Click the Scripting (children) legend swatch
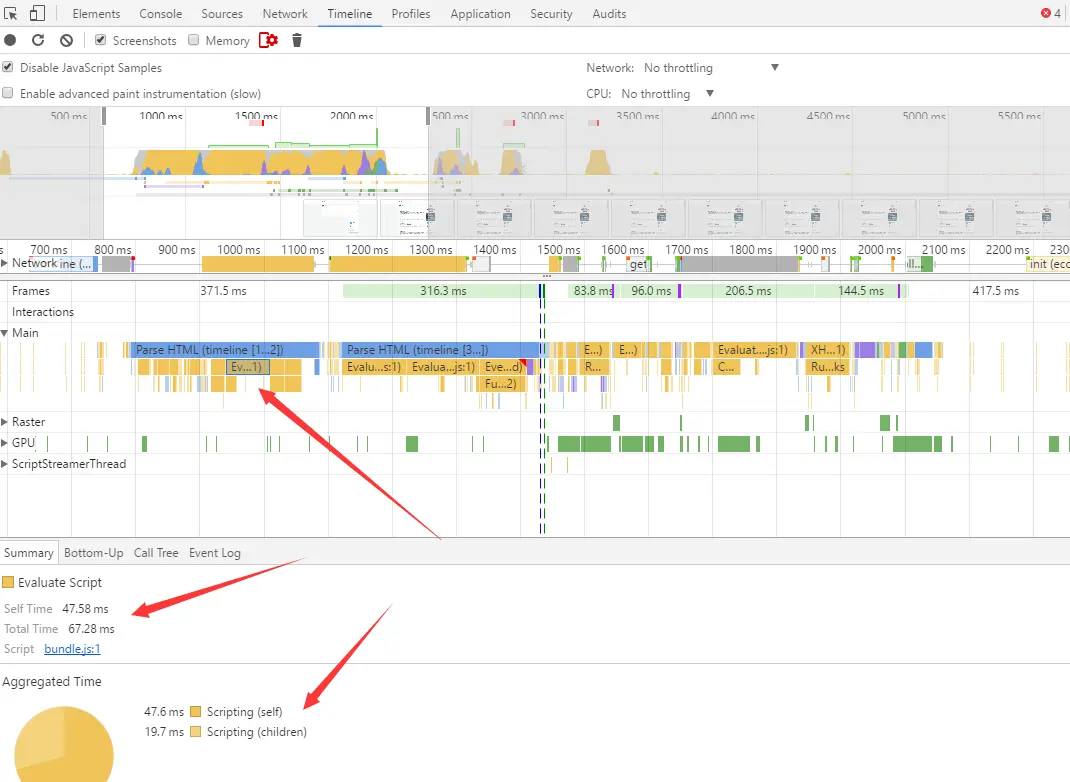This screenshot has height=782, width=1070. (x=196, y=732)
